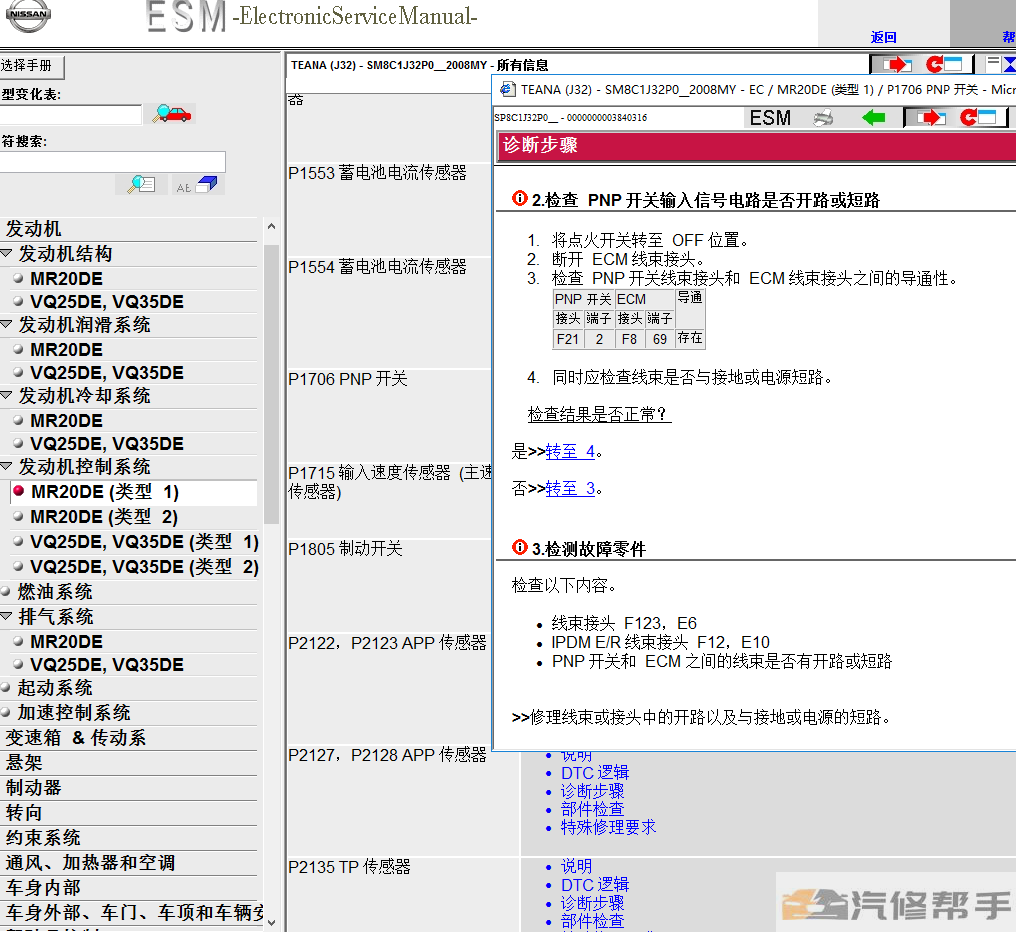Collapse the 发动机结构 tree node

(6, 253)
